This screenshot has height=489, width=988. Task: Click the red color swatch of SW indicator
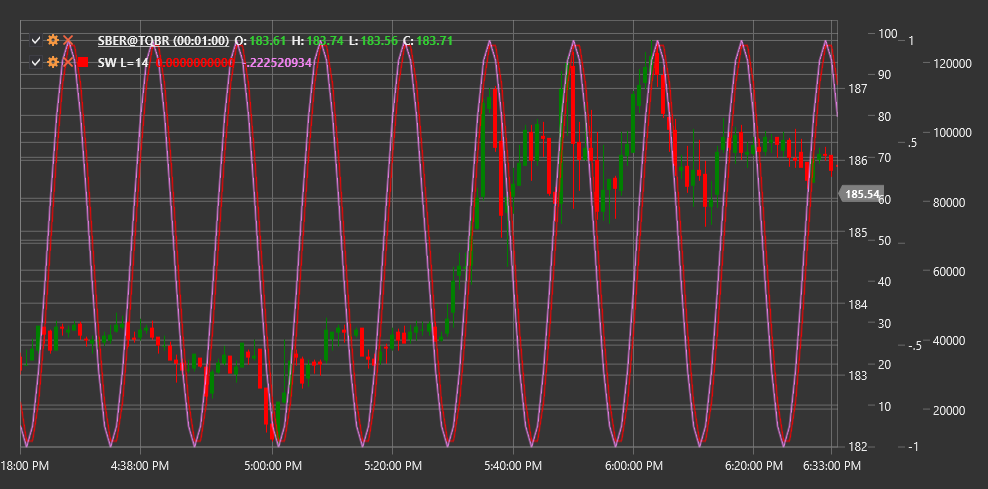click(x=83, y=62)
